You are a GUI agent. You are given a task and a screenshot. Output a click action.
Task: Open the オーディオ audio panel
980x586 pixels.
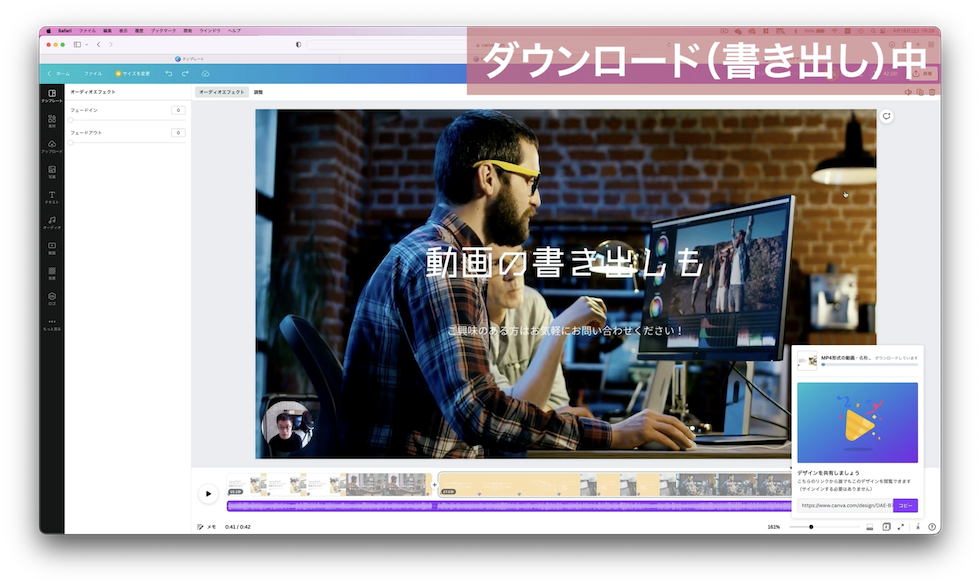click(x=52, y=222)
